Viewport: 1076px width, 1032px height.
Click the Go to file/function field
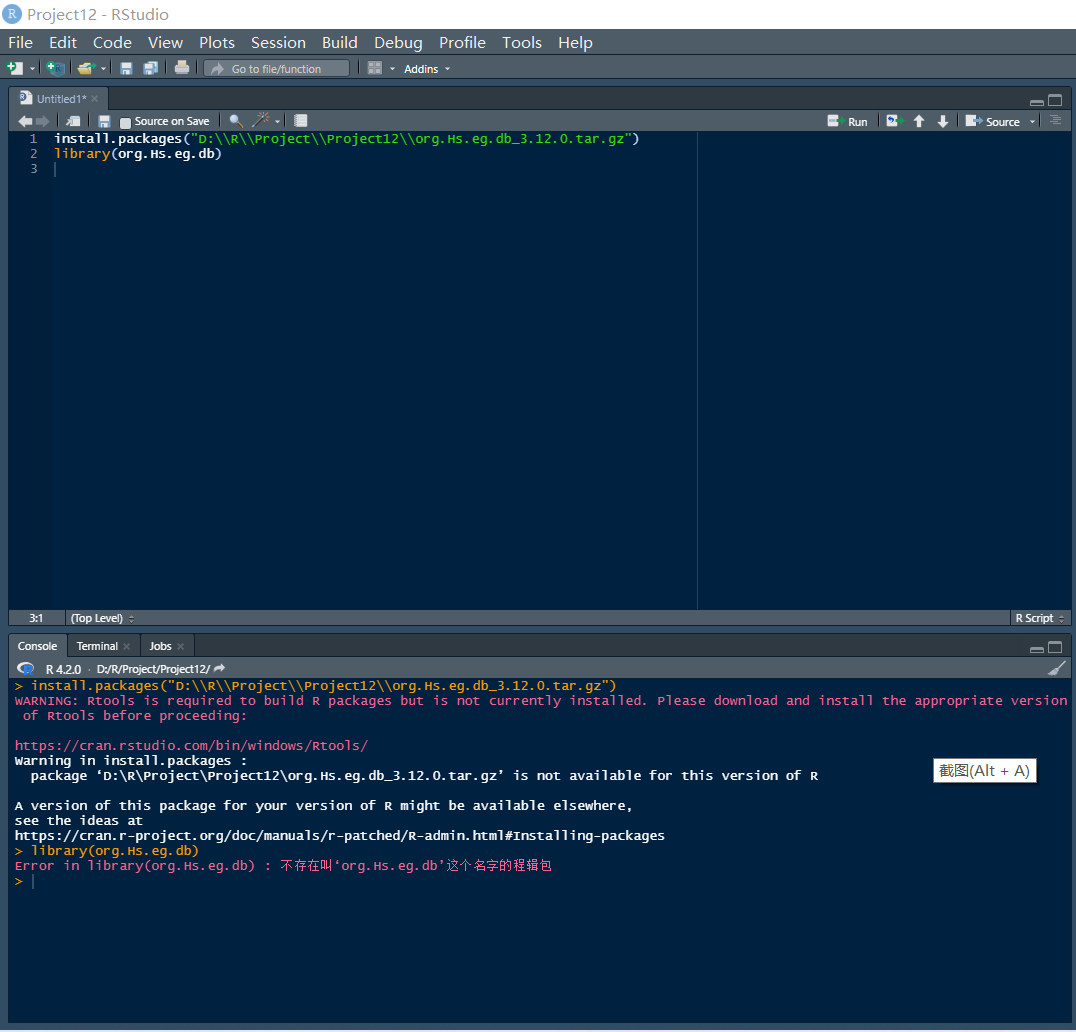tap(277, 69)
